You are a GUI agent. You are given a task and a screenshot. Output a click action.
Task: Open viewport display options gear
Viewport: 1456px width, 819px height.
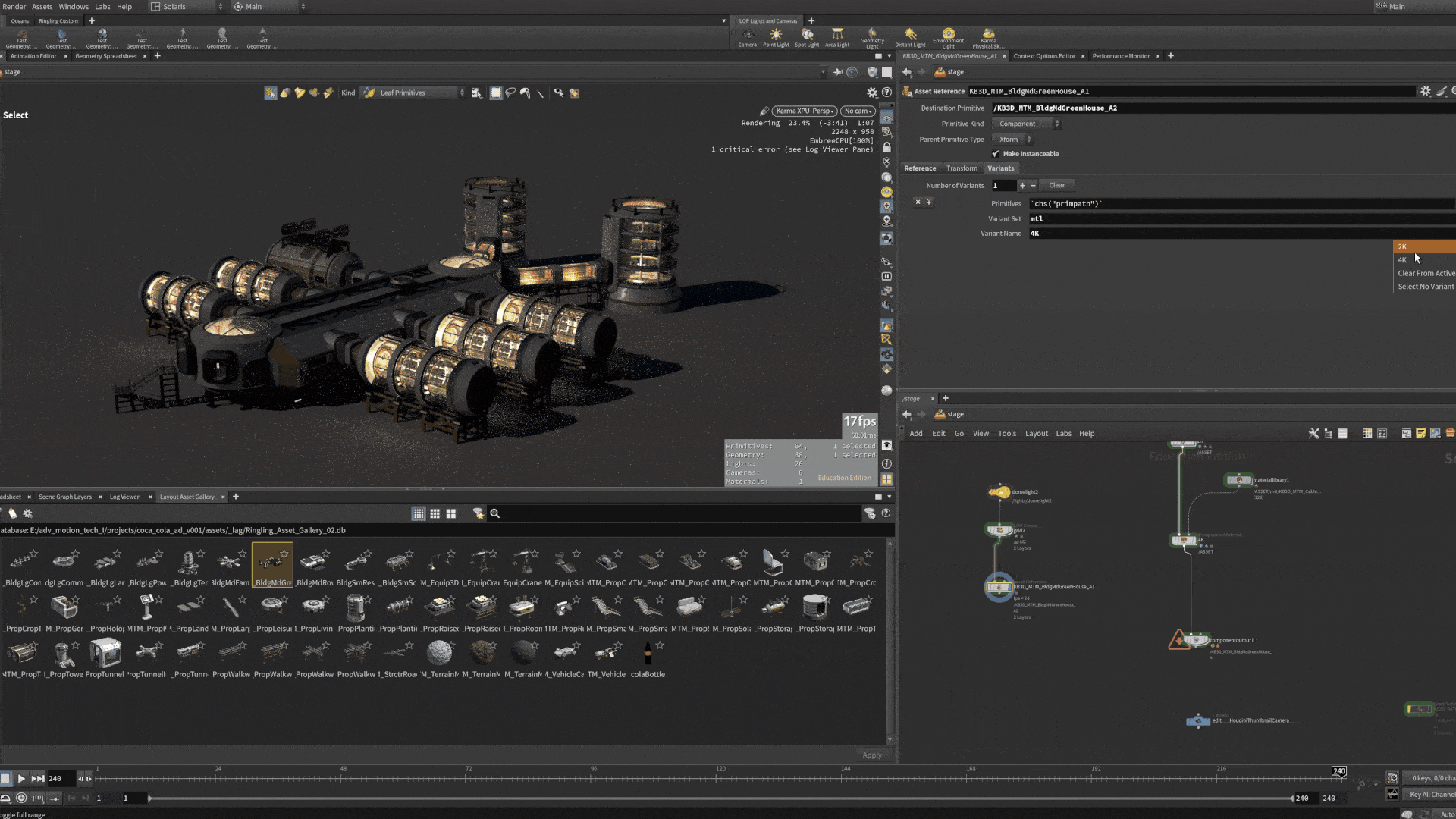[x=872, y=93]
